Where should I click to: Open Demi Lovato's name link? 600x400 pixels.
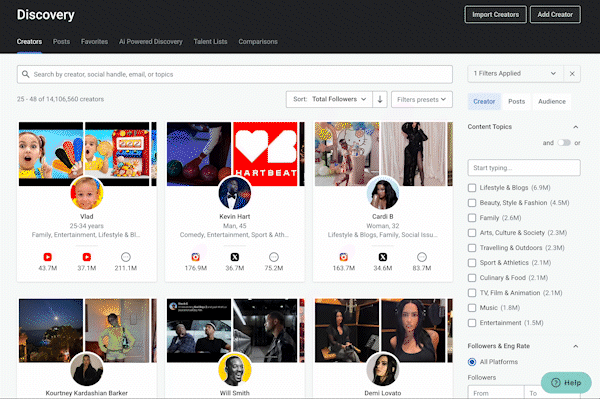pyautogui.click(x=383, y=393)
